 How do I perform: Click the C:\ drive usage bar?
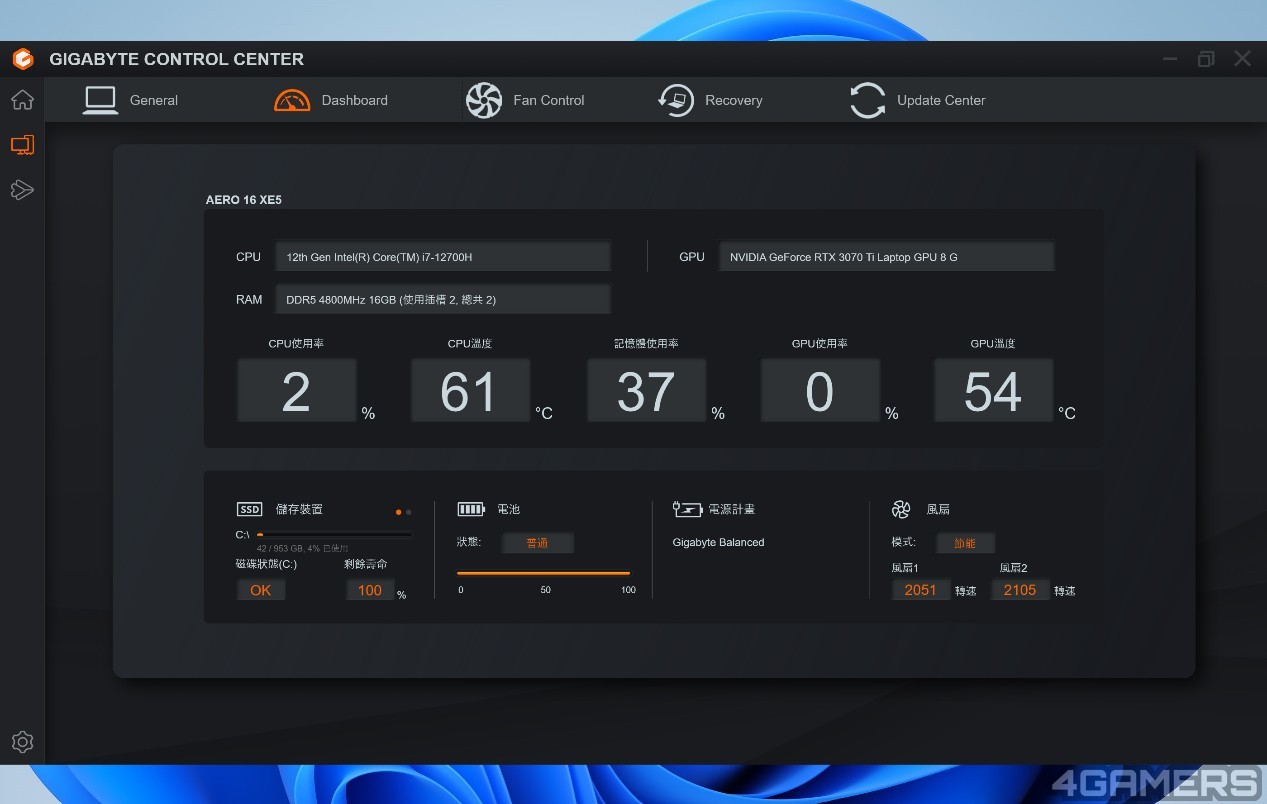[x=334, y=535]
